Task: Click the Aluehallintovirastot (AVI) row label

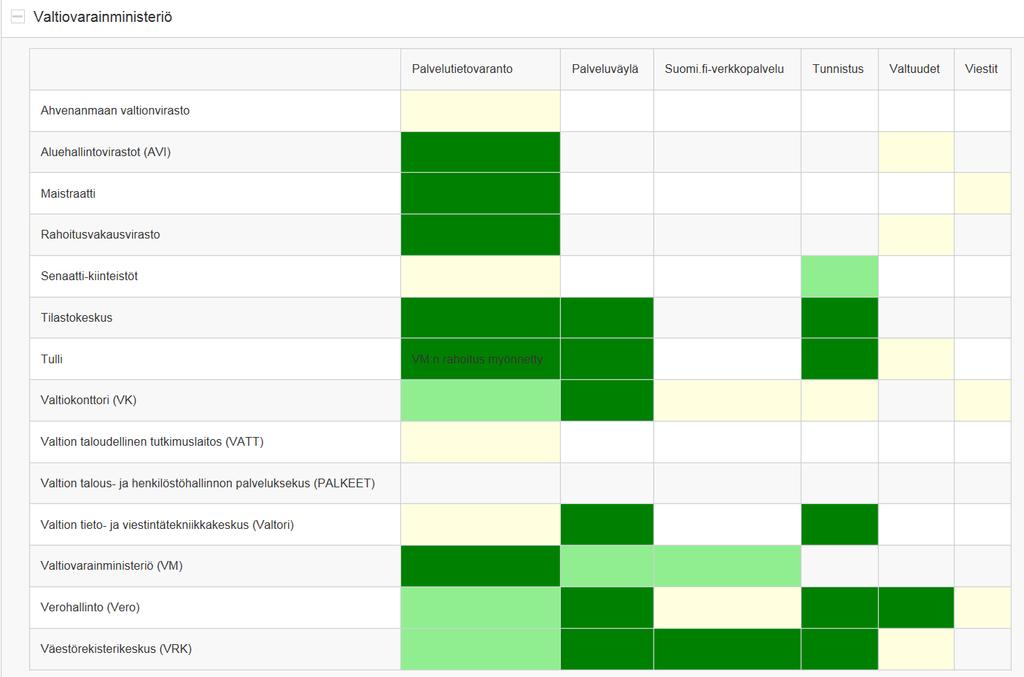Action: pyautogui.click(x=105, y=152)
